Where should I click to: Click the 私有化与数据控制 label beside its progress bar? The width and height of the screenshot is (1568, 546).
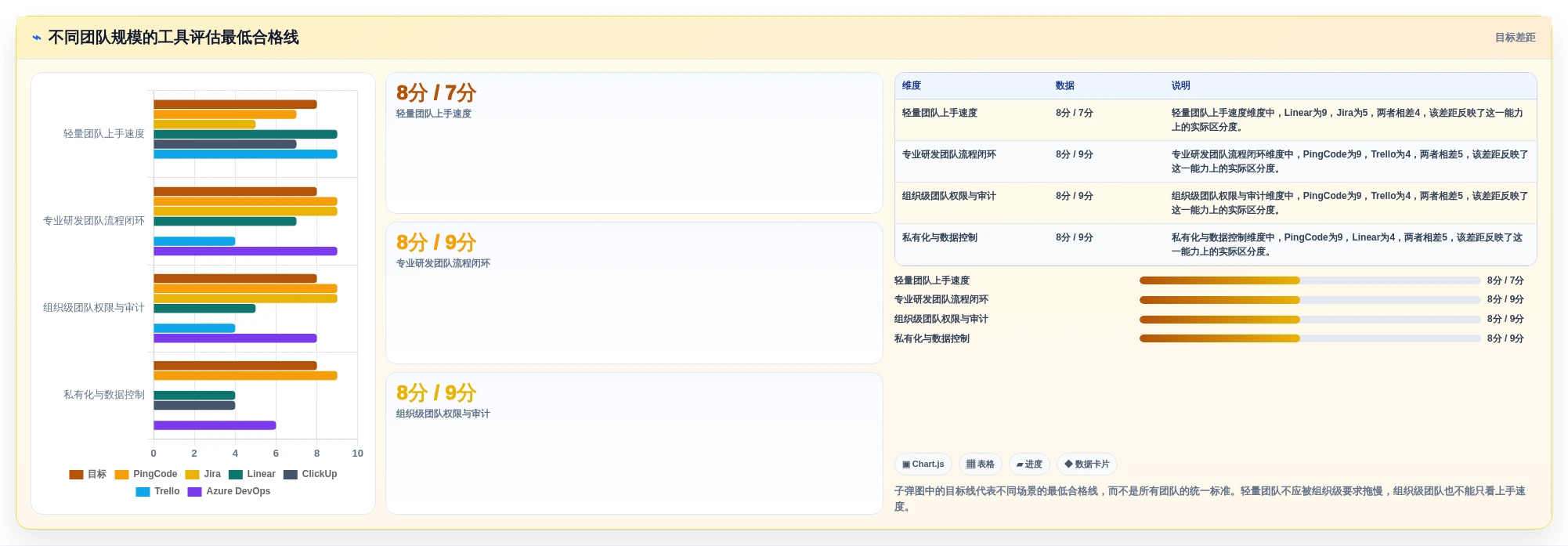click(932, 338)
